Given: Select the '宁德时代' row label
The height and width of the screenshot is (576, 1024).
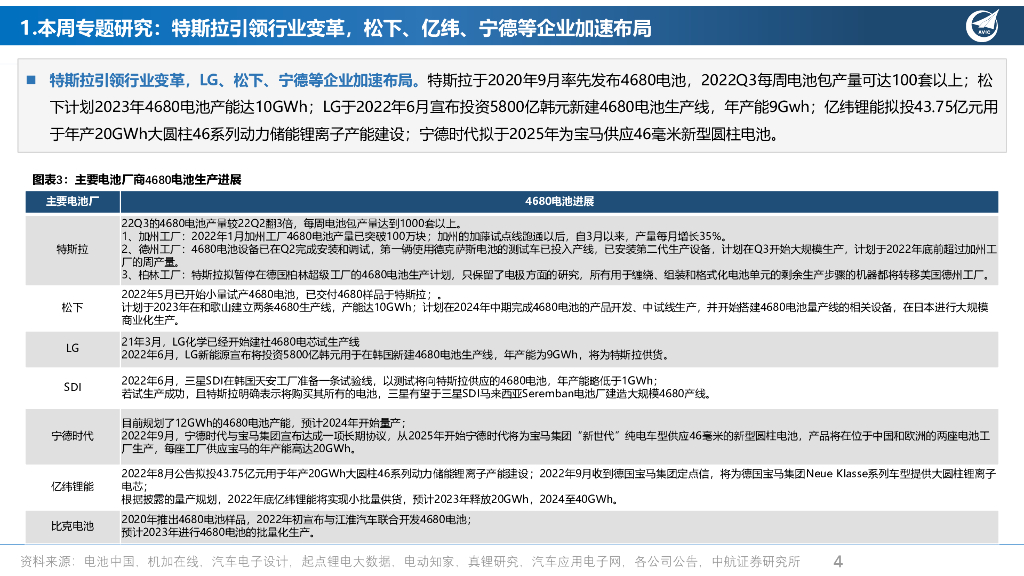Looking at the screenshot, I should coord(72,436).
